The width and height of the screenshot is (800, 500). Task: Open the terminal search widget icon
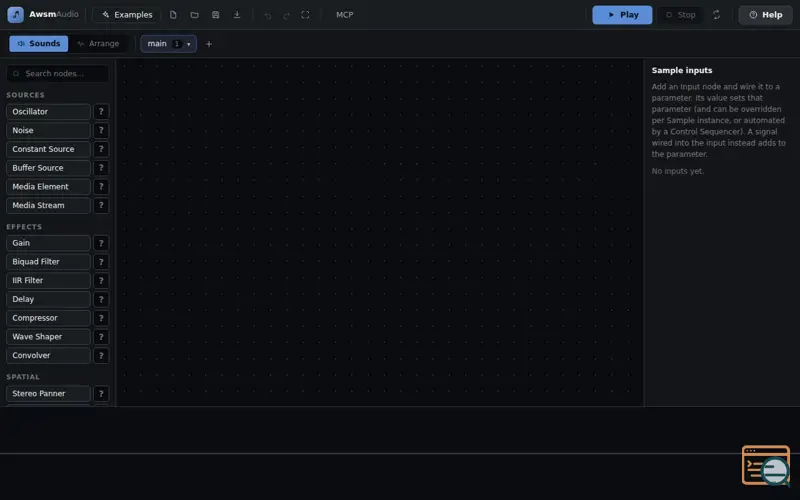coord(766,465)
